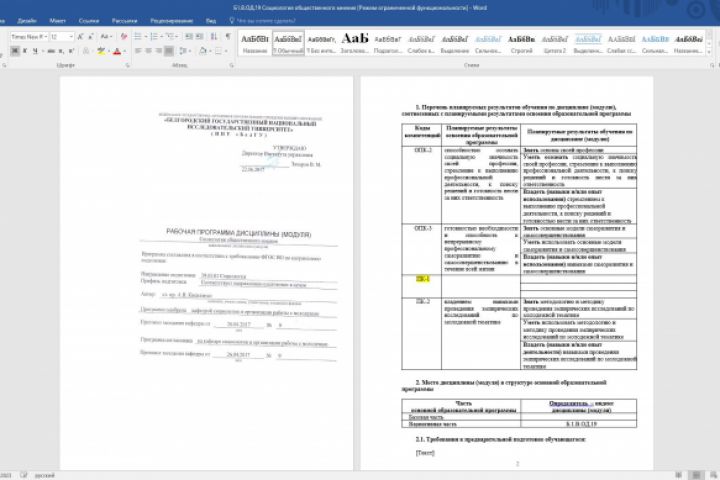
Task: Toggle show paragraph marks (¶)
Action: [x=228, y=36]
